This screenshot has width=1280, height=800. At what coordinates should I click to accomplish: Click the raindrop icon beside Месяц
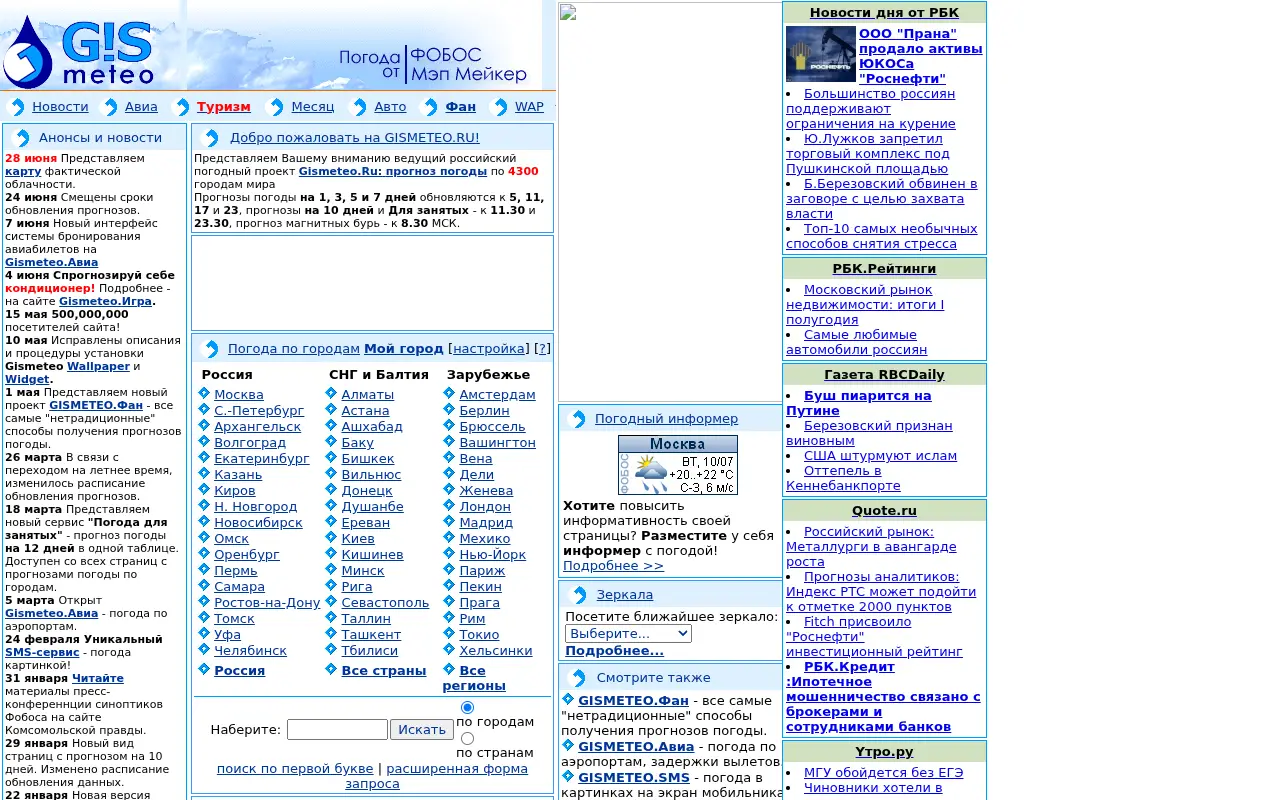(276, 107)
